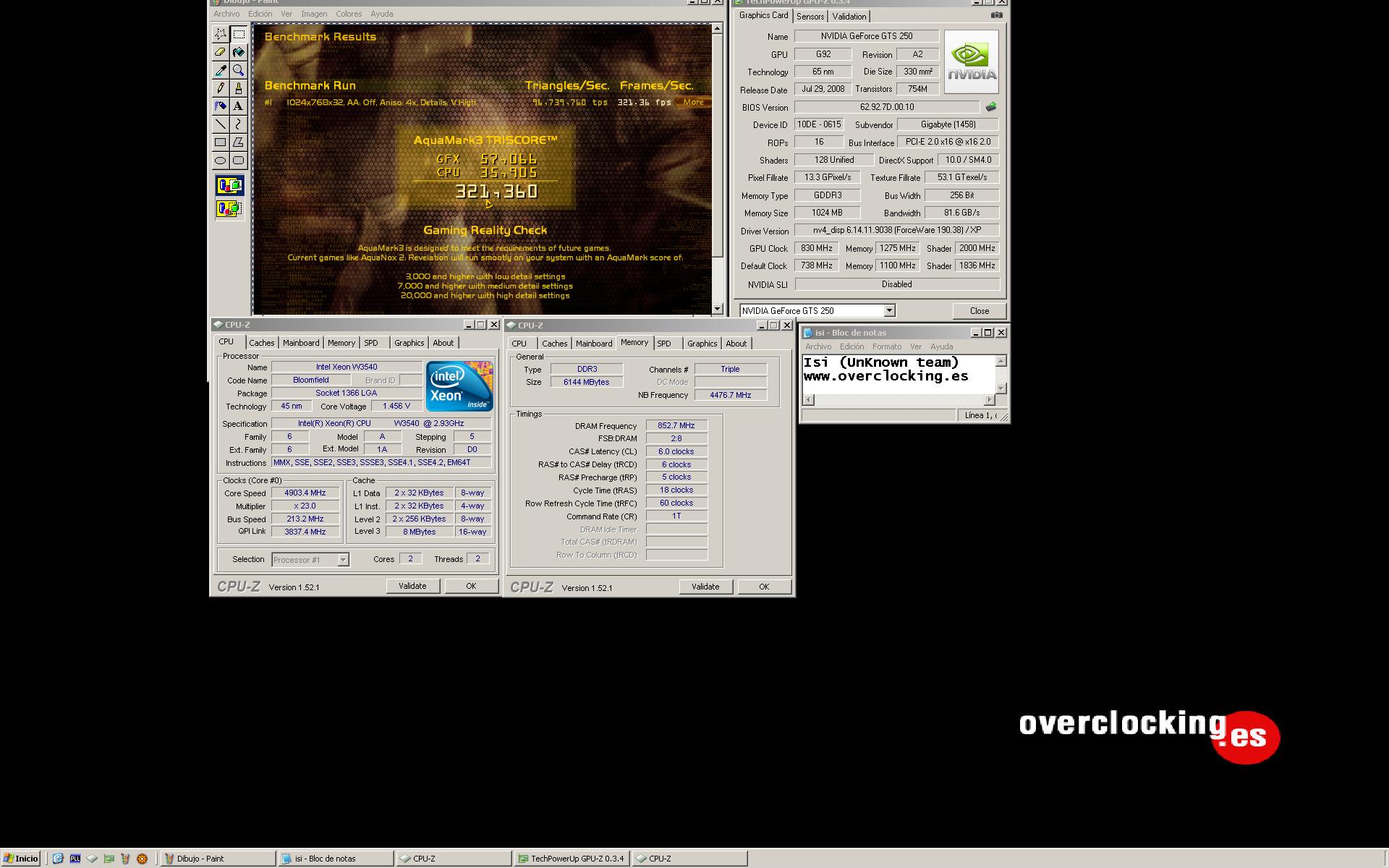Open the Colores menu in Paint

point(349,14)
